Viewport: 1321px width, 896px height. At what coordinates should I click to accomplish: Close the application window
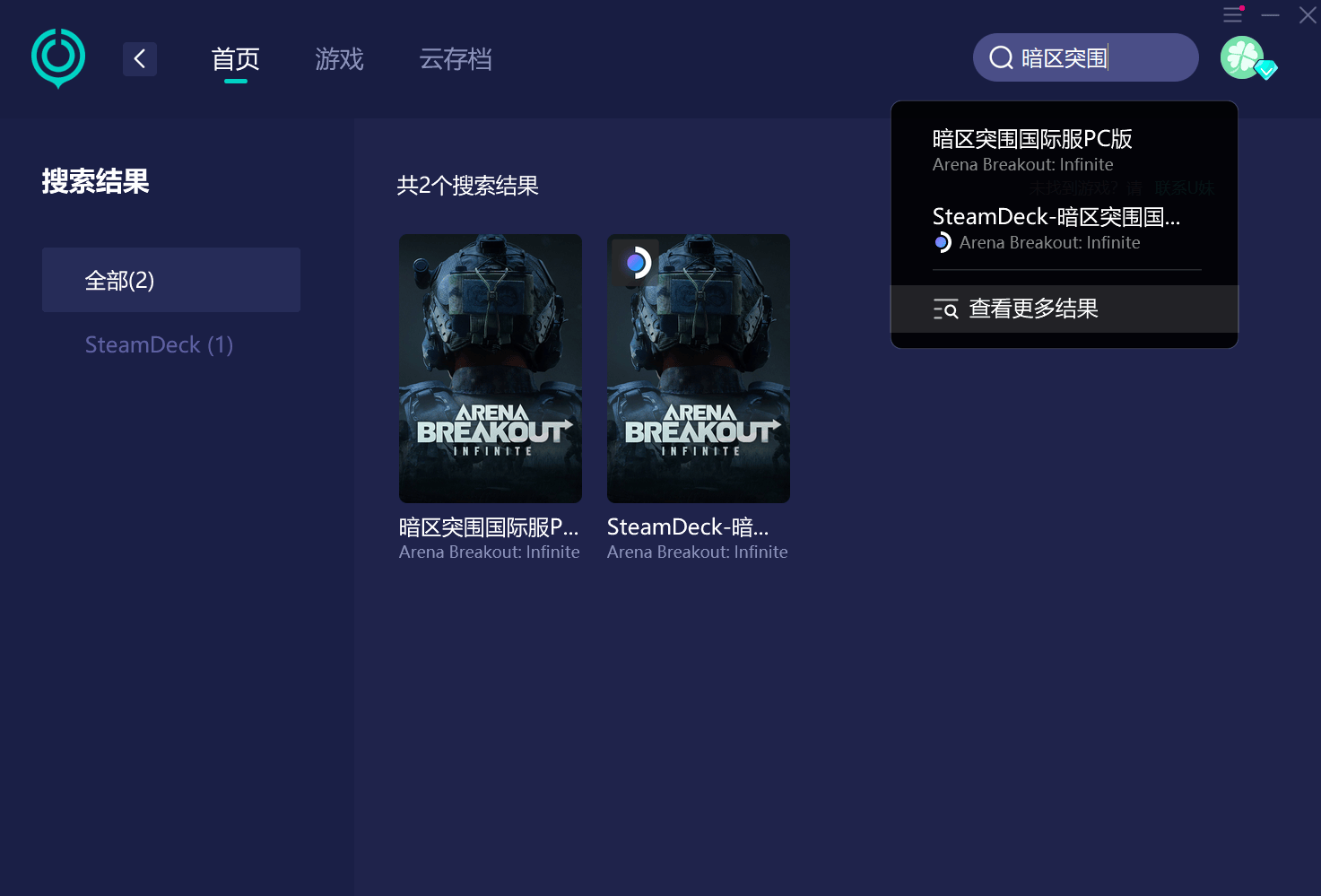(1308, 15)
